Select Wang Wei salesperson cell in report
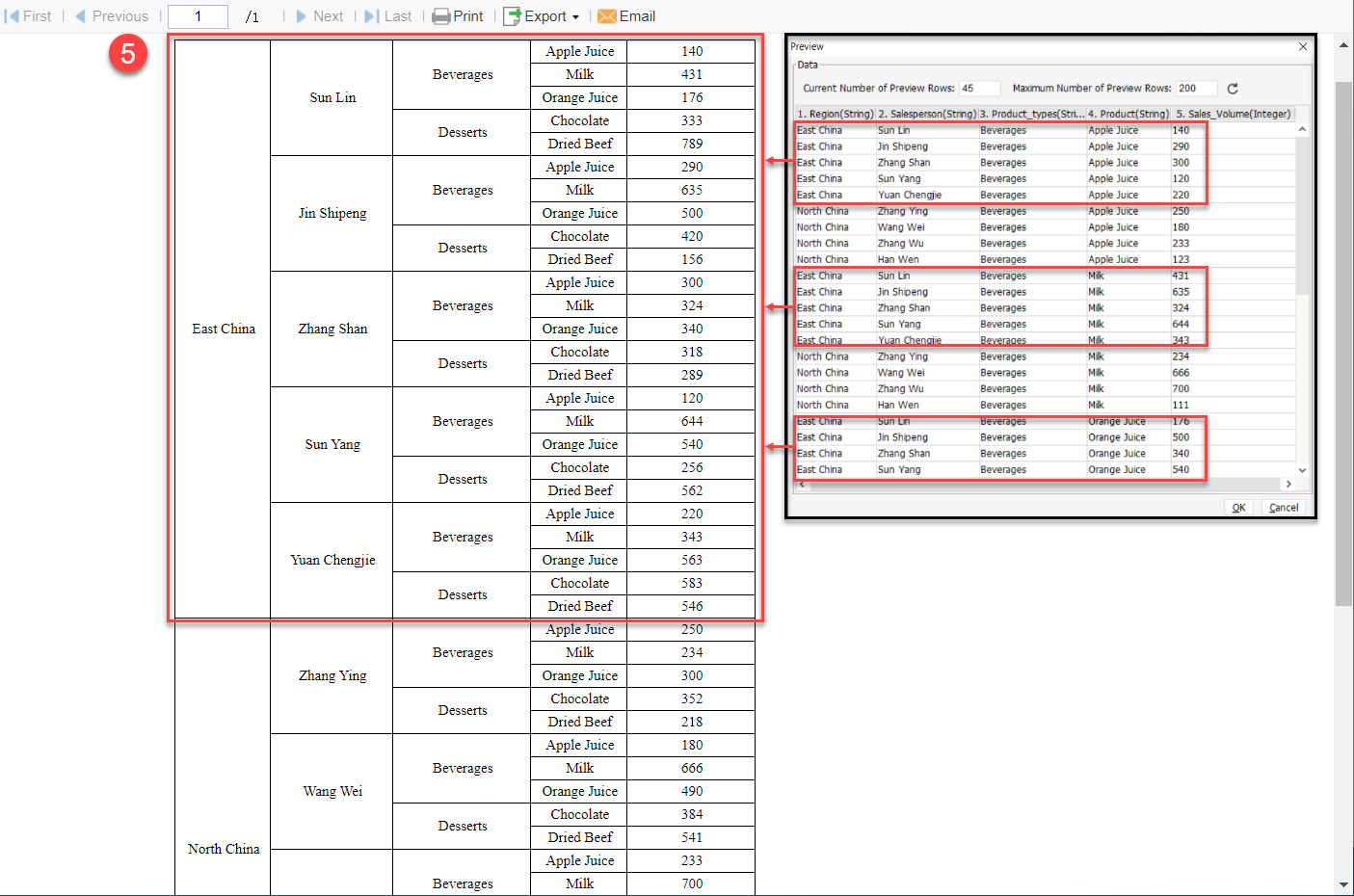1354x896 pixels. (x=332, y=791)
